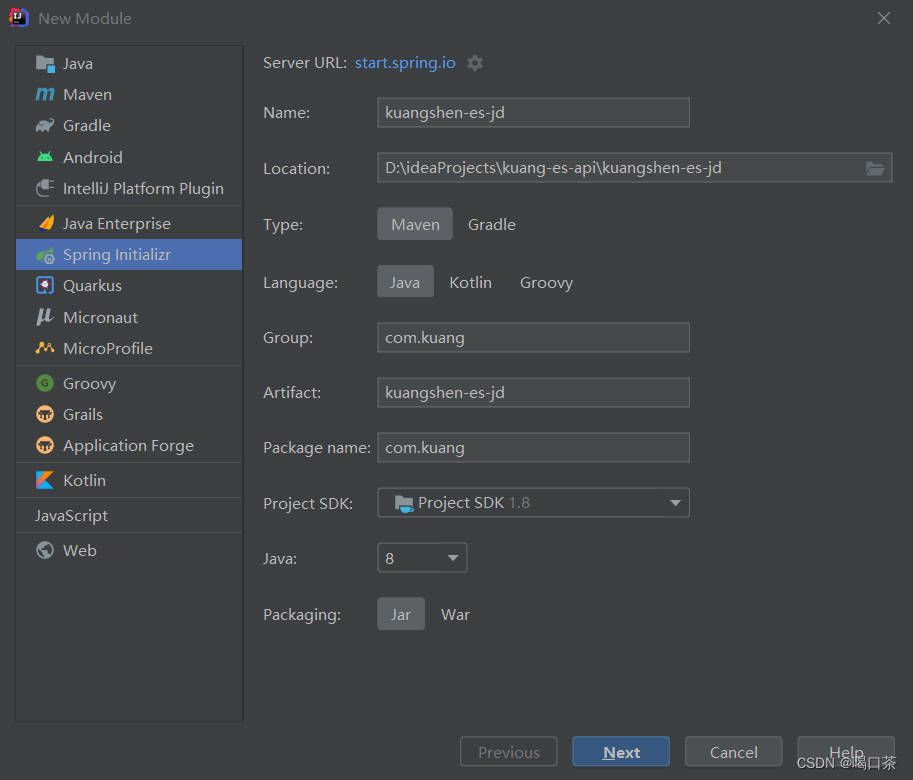The image size is (913, 780).
Task: Choose Java Enterprise list entry
Action: click(129, 223)
